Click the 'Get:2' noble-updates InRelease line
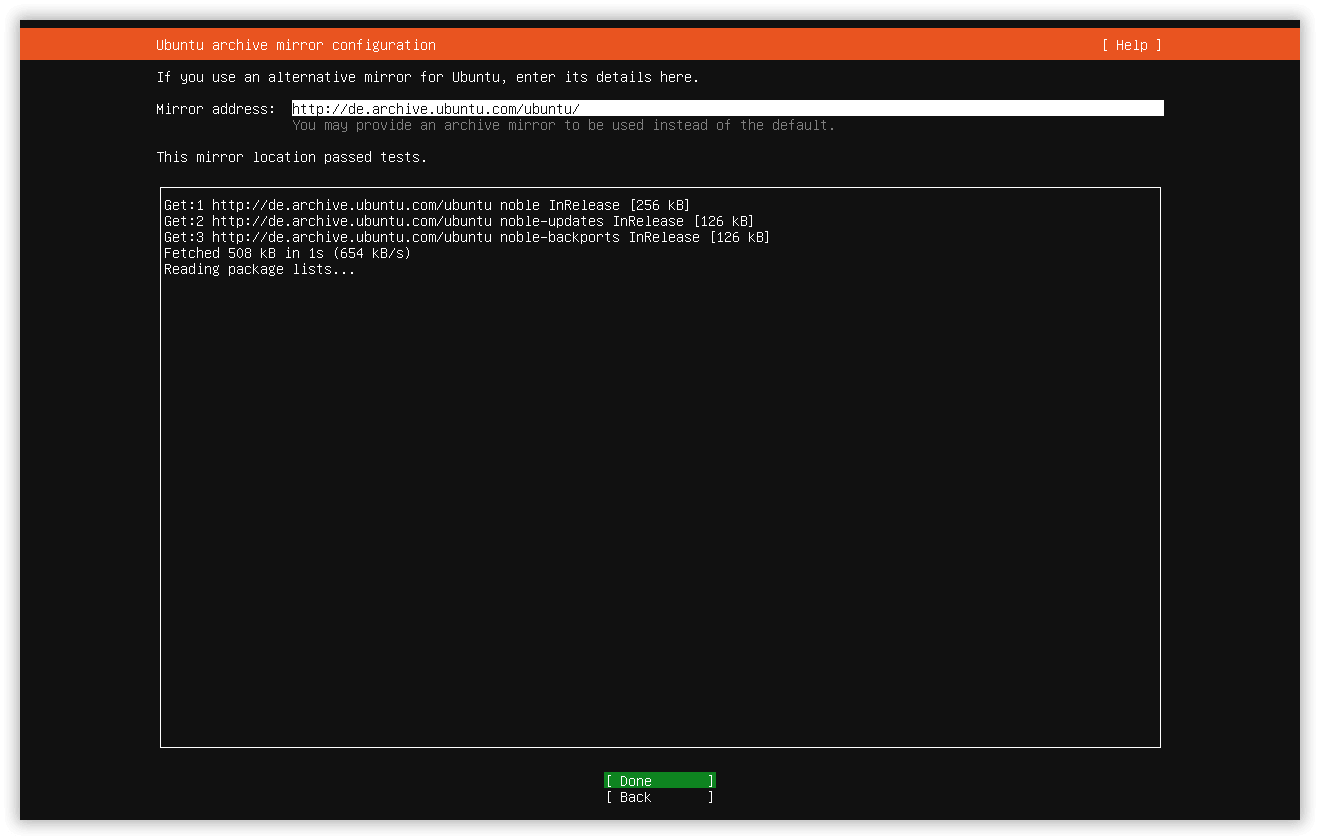 tap(459, 221)
